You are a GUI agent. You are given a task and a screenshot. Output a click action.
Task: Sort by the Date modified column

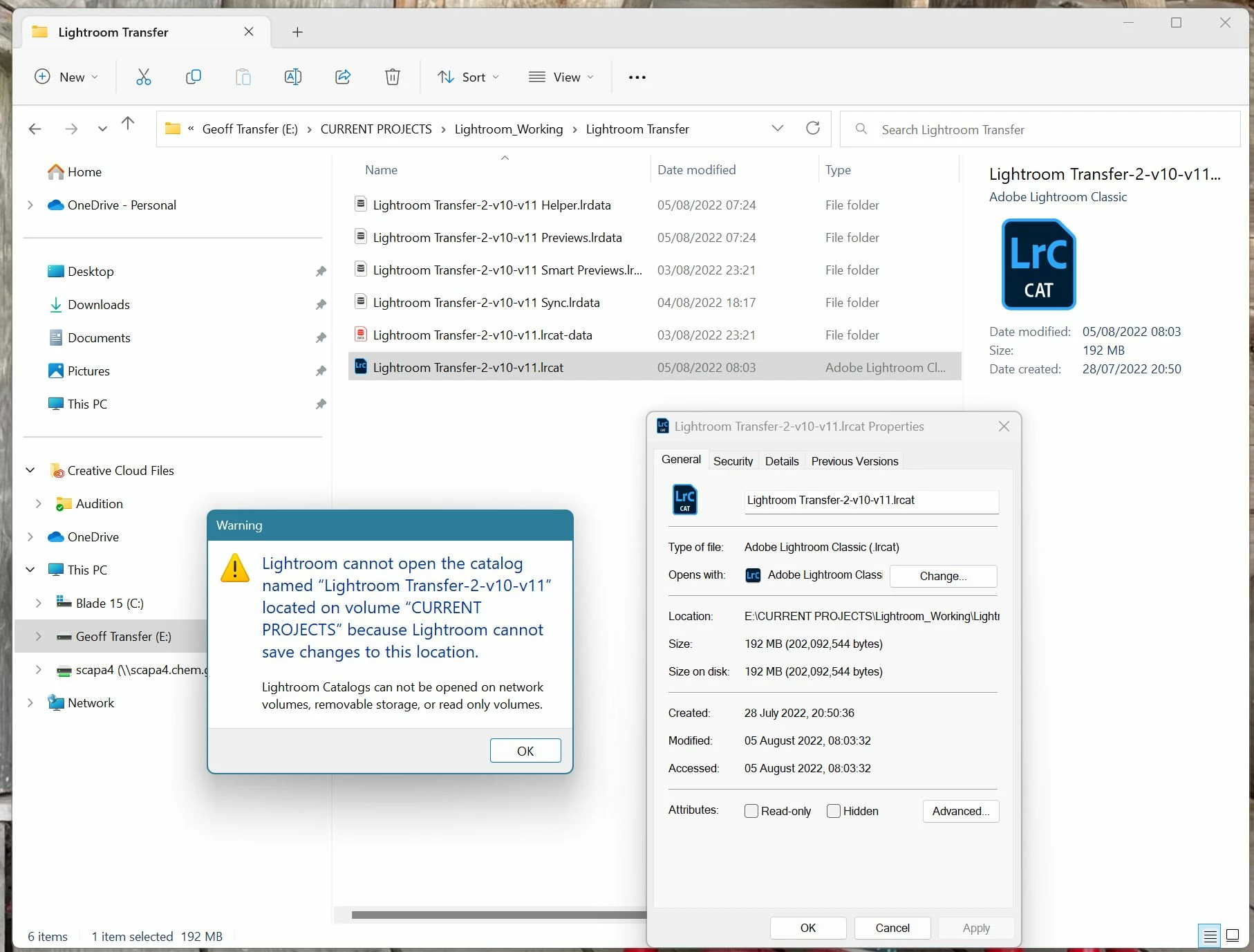(x=733, y=169)
